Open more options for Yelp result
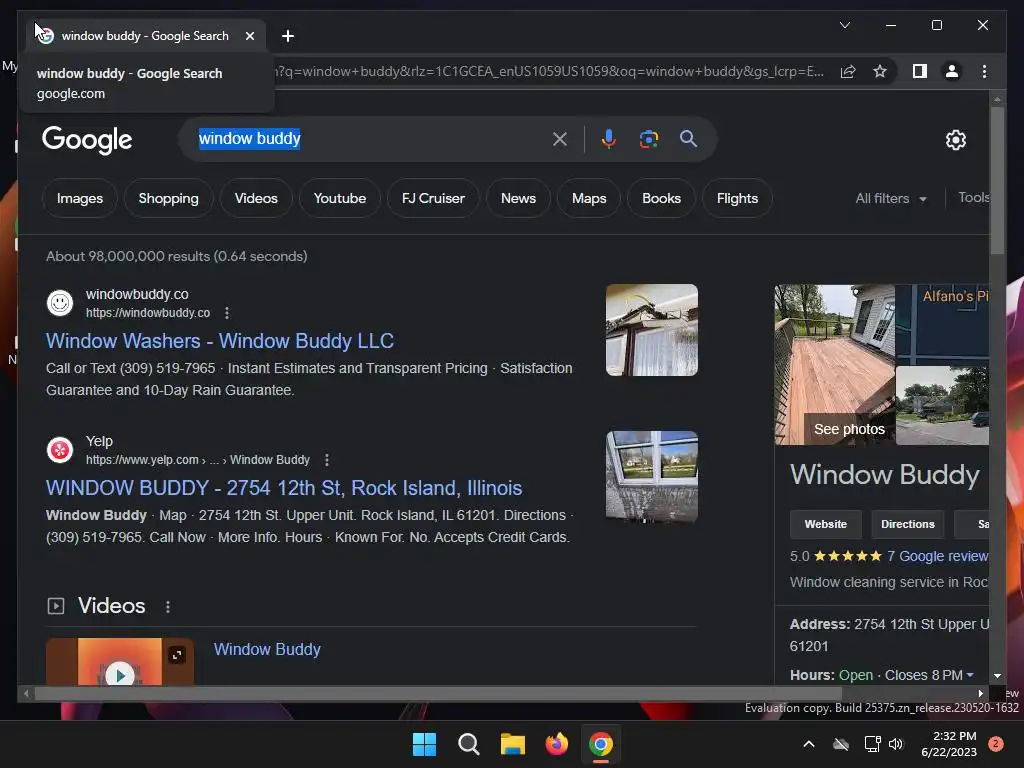The height and width of the screenshot is (768, 1024). pyautogui.click(x=327, y=460)
